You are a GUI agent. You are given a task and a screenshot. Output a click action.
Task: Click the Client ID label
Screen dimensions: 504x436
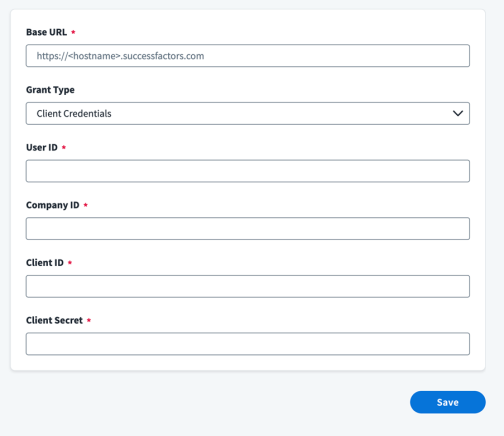[45, 263]
